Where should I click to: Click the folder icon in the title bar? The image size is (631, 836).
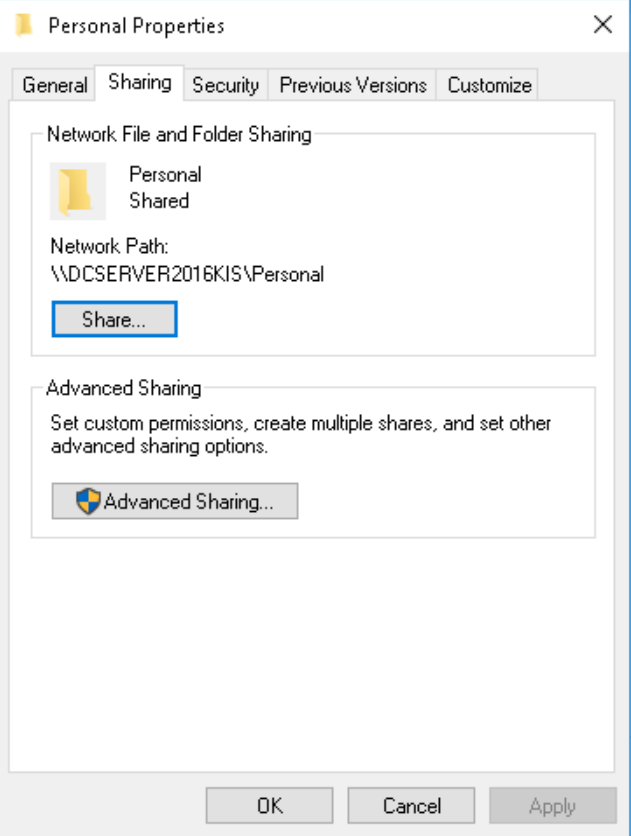(x=24, y=25)
